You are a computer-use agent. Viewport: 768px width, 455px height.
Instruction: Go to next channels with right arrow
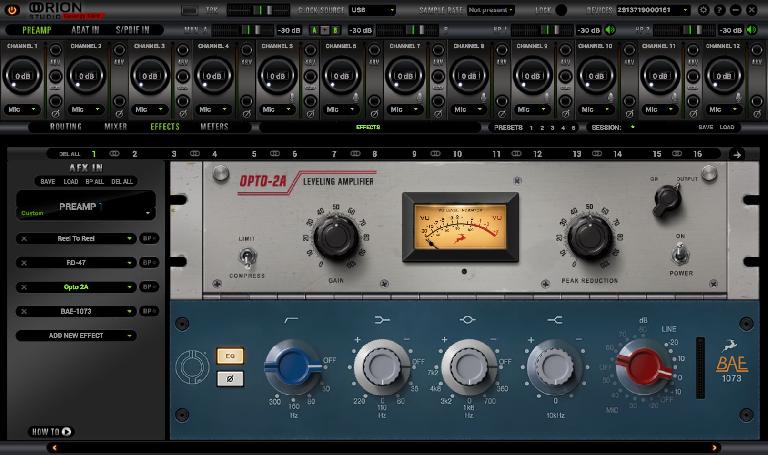(x=737, y=155)
